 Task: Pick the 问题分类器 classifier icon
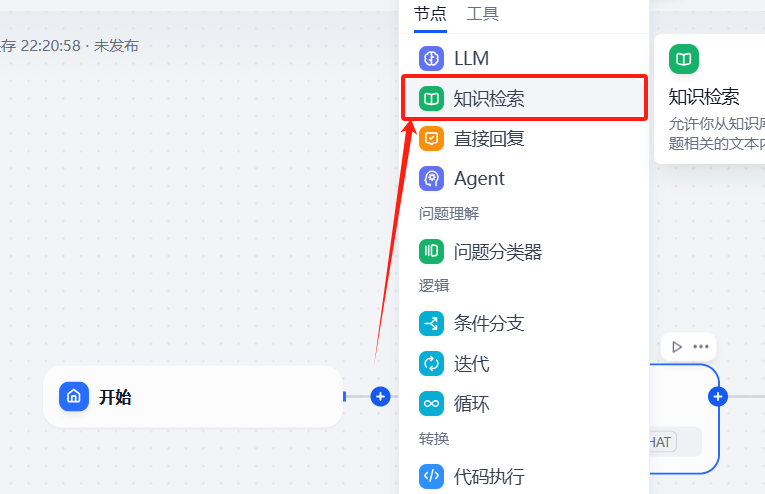click(x=431, y=251)
